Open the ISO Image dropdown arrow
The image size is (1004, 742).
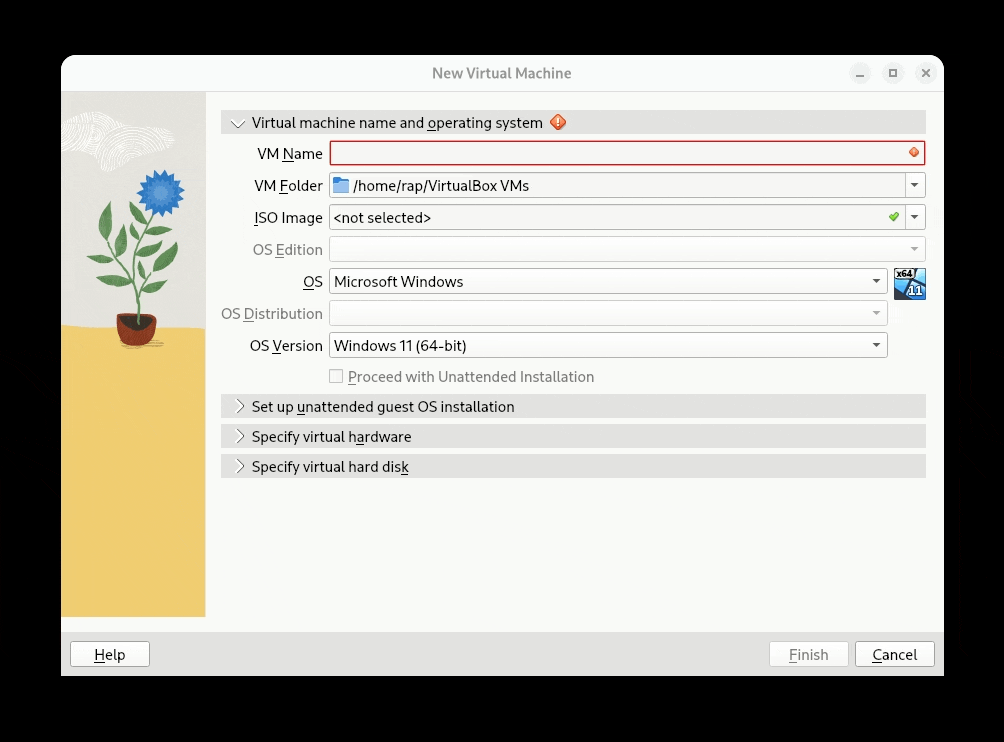click(914, 217)
